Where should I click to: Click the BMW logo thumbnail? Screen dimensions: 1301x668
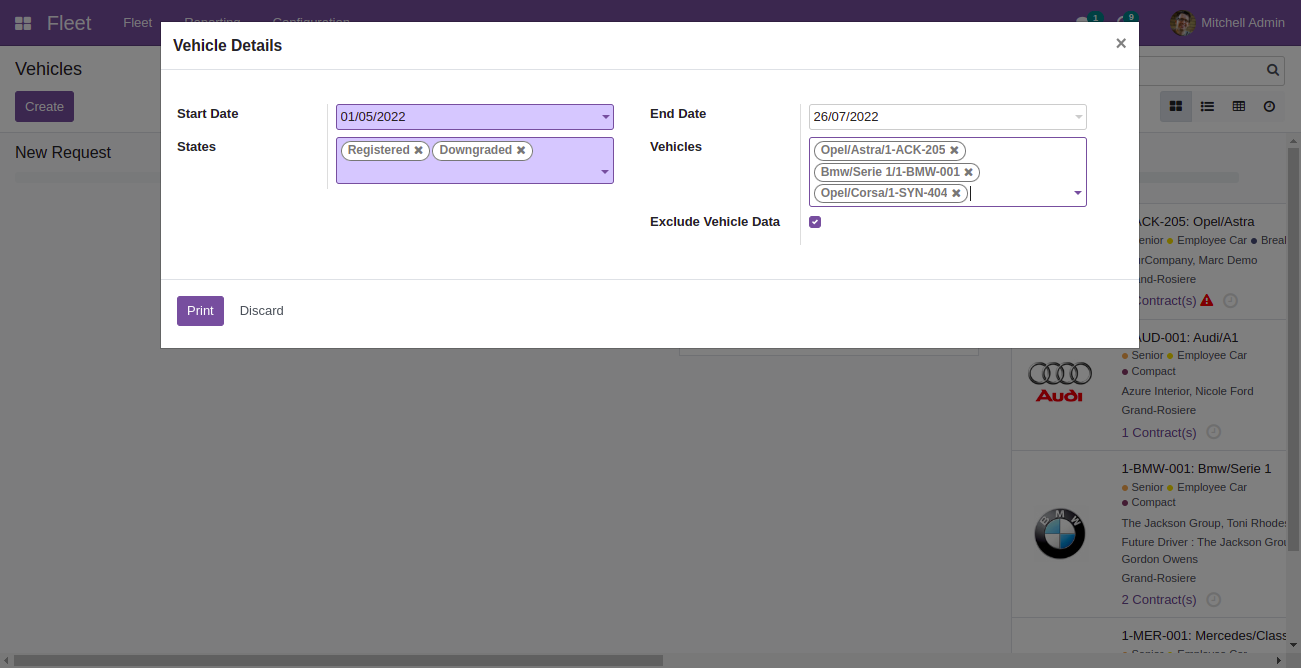[x=1060, y=533]
